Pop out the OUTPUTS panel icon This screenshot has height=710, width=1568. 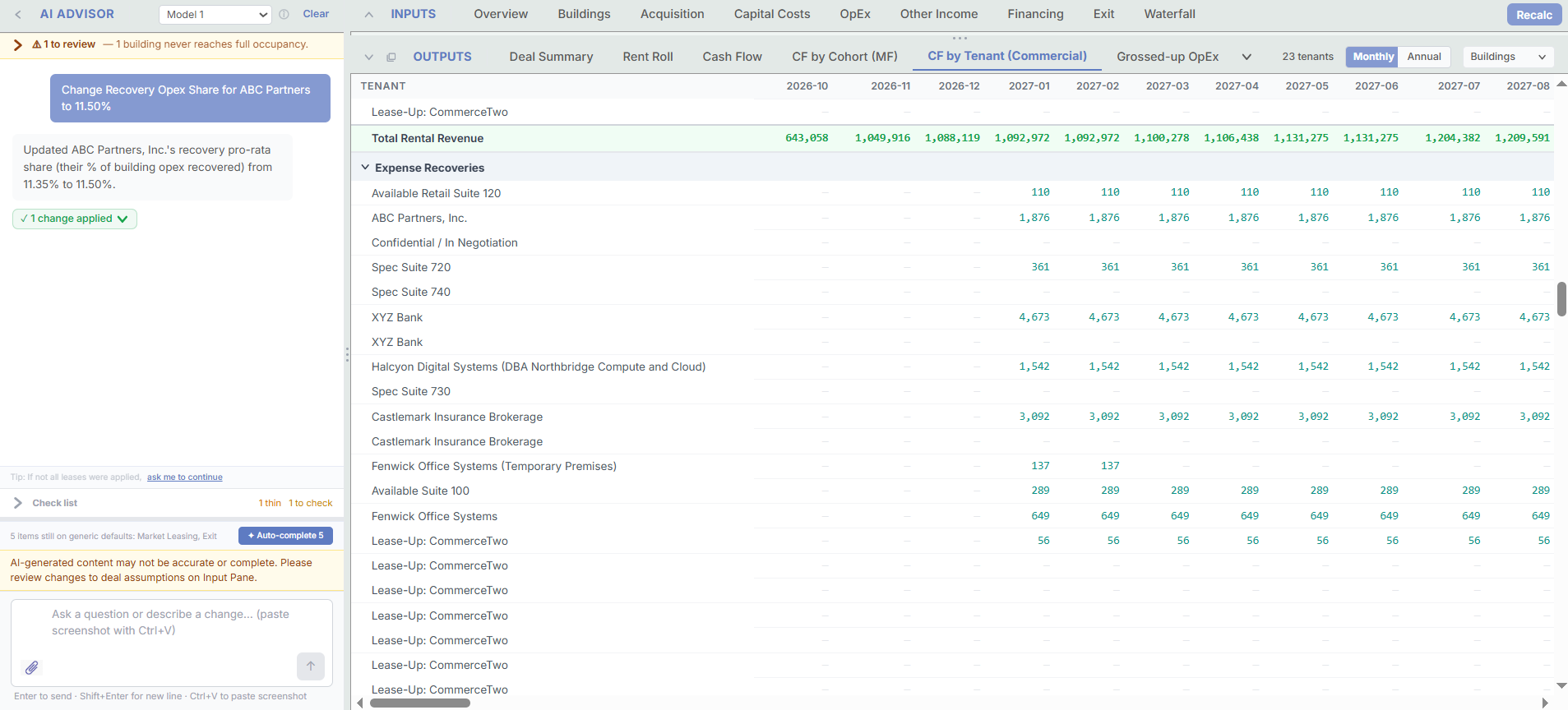[x=391, y=57]
